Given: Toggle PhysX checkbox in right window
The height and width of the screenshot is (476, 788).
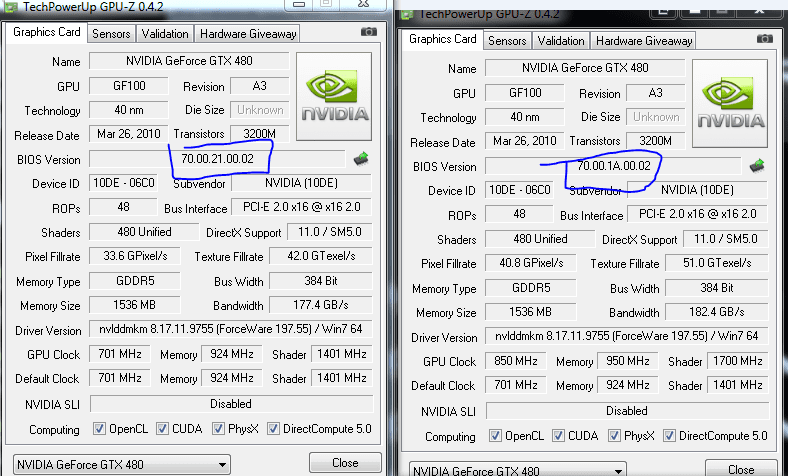Looking at the screenshot, I should click(x=614, y=436).
